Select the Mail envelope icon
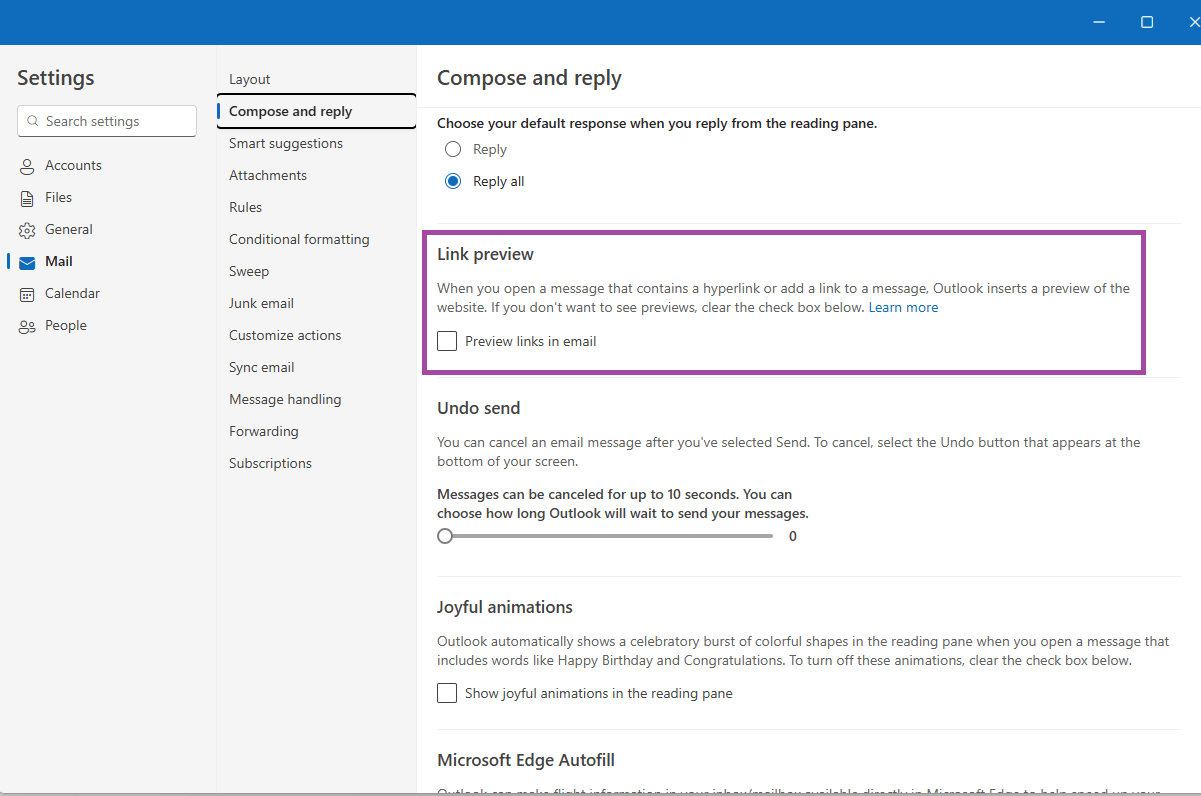The width and height of the screenshot is (1201, 796). click(x=26, y=261)
